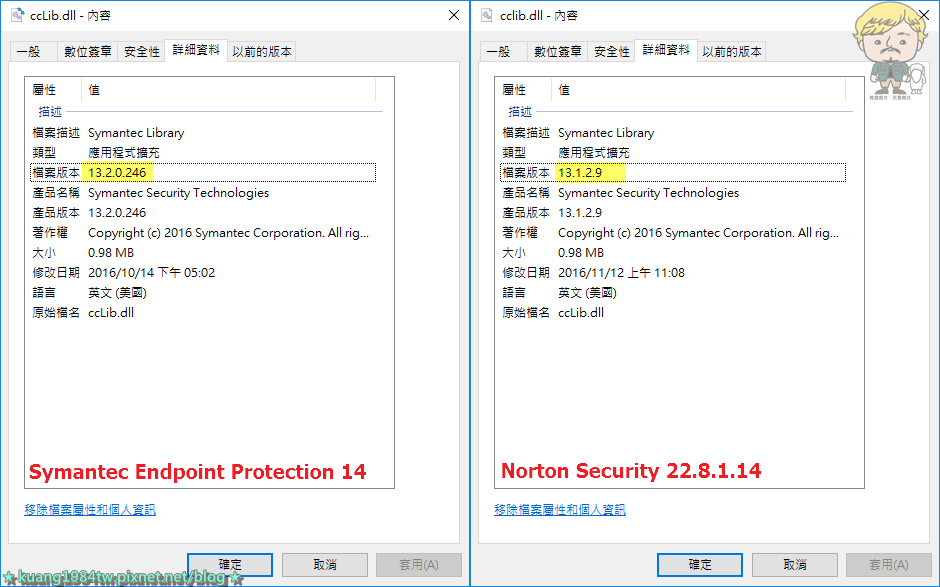Select file version 13.2.0.246 row
The width and height of the screenshot is (940, 587).
(203, 173)
